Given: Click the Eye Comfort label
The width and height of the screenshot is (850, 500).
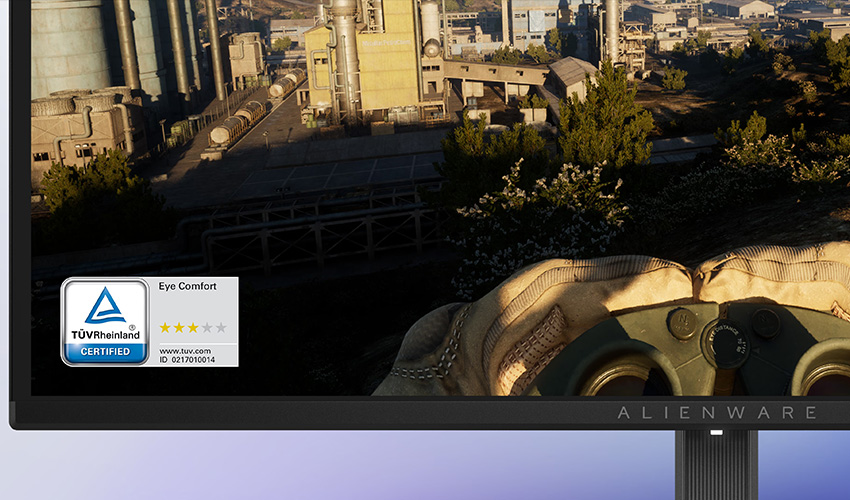Looking at the screenshot, I should pos(188,286).
